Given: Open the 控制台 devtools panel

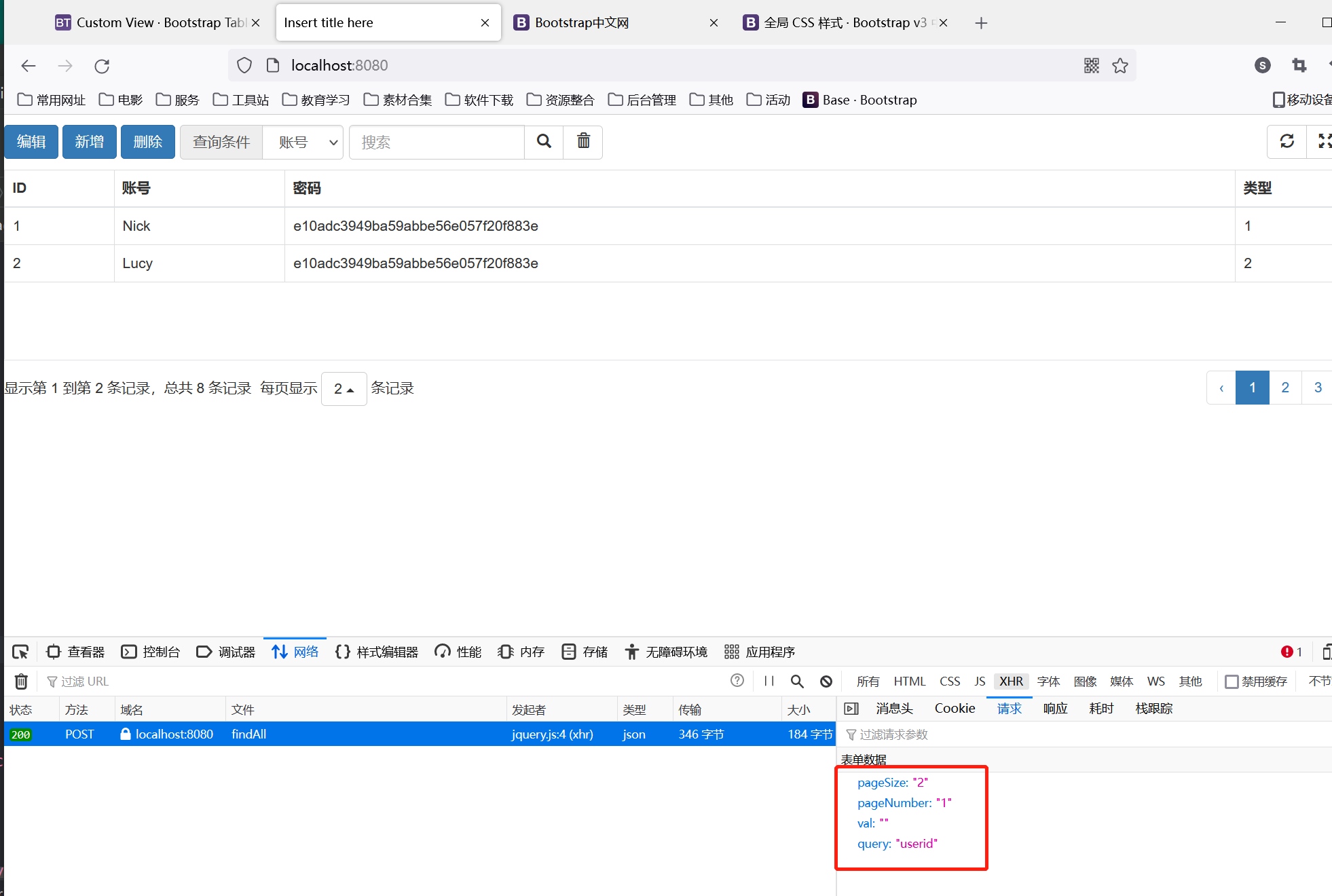Looking at the screenshot, I should [x=151, y=652].
